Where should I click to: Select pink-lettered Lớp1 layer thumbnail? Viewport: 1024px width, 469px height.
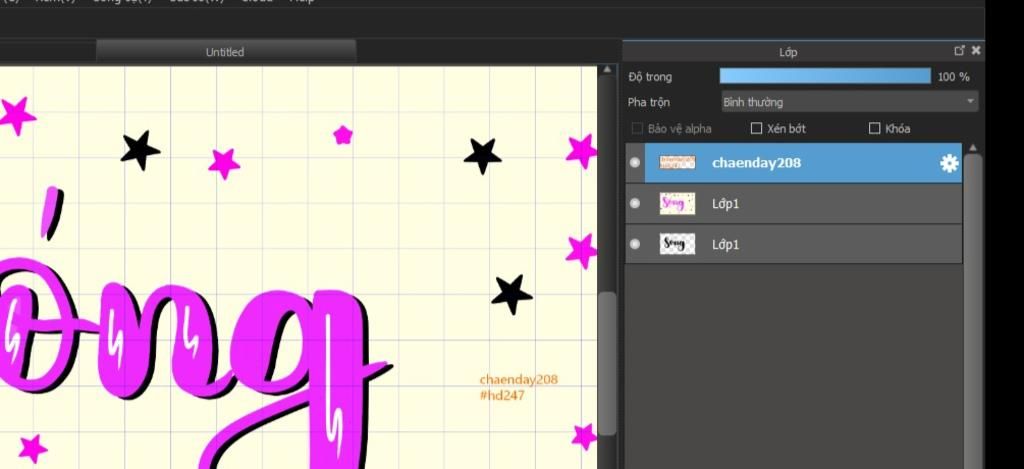pyautogui.click(x=677, y=204)
